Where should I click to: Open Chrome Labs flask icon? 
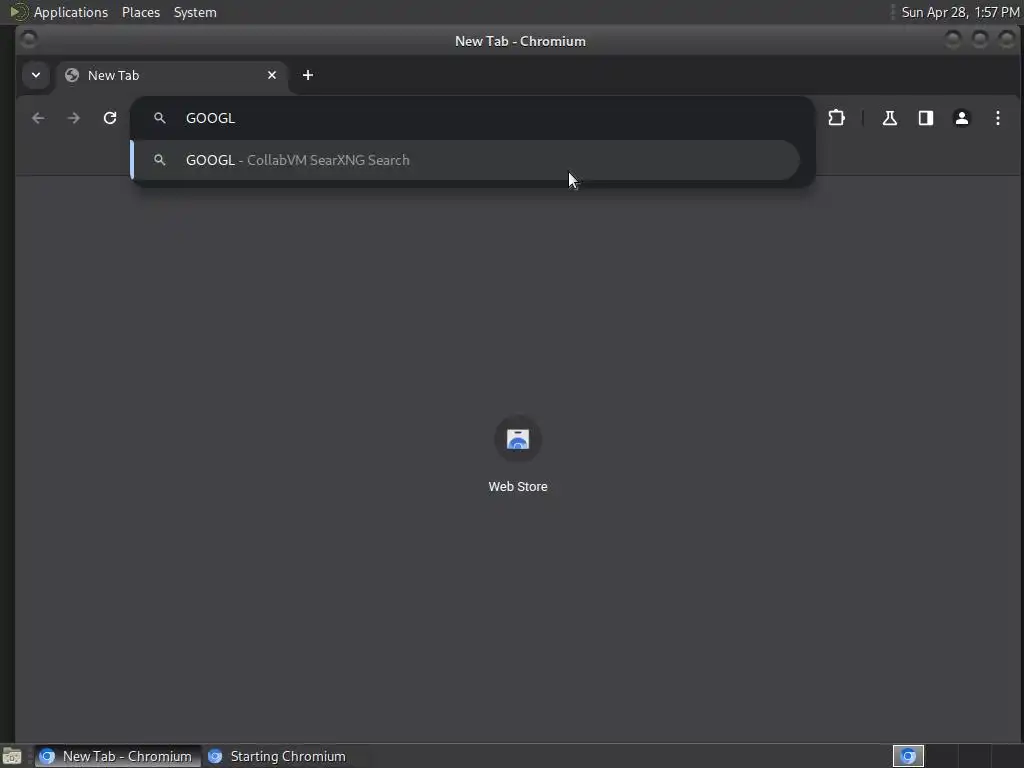tap(889, 118)
